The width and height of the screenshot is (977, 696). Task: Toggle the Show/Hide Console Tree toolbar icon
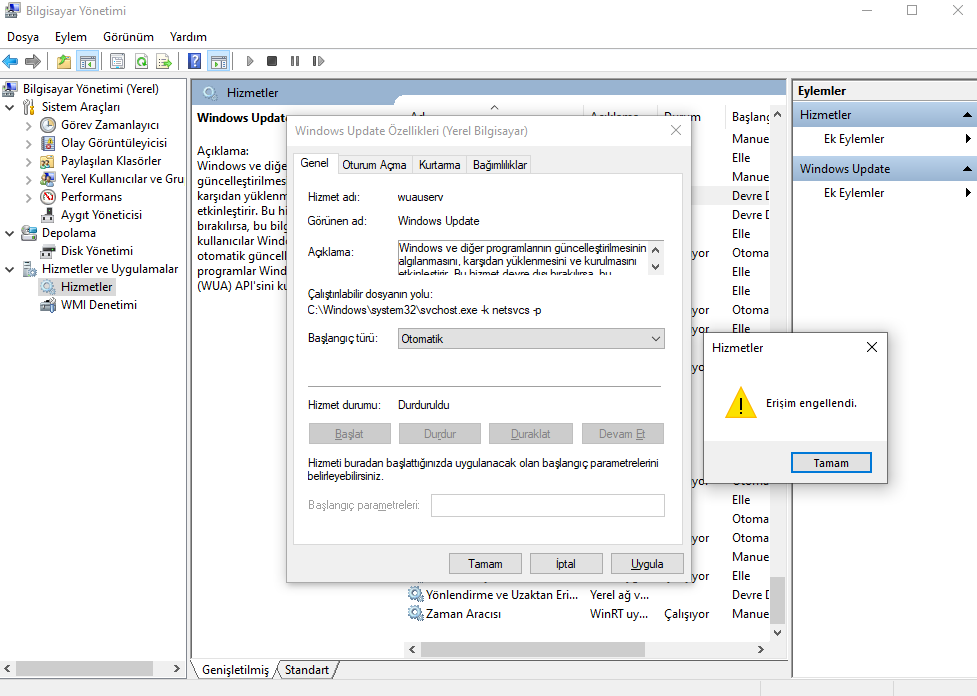87,61
